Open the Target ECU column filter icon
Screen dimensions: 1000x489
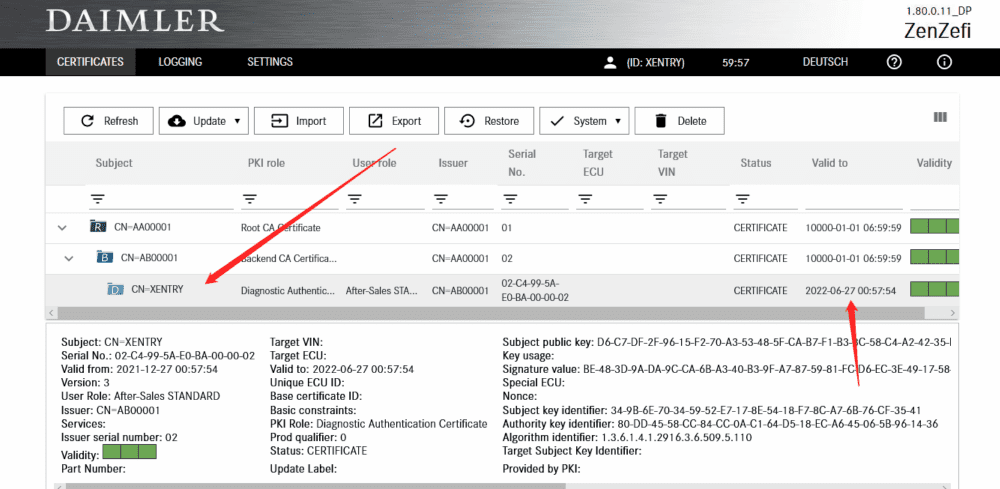tap(584, 199)
